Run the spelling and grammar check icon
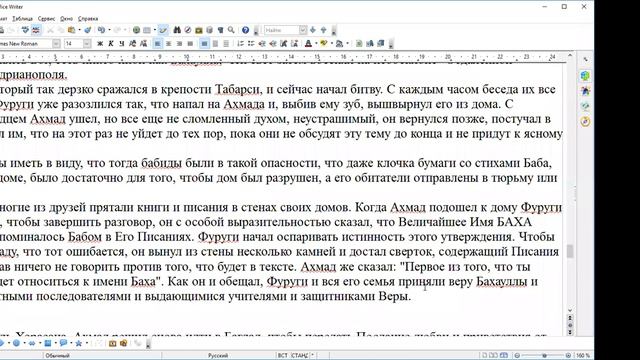Image resolution: width=640 pixels, height=360 pixels. (25, 30)
